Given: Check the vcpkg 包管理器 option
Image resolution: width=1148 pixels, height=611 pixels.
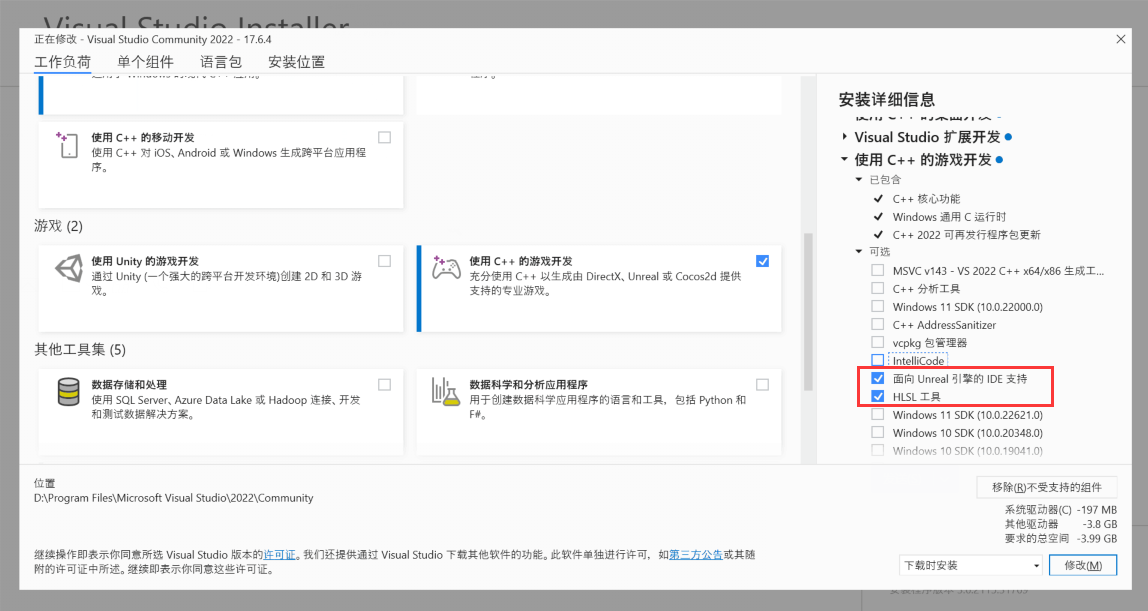Looking at the screenshot, I should tap(877, 342).
